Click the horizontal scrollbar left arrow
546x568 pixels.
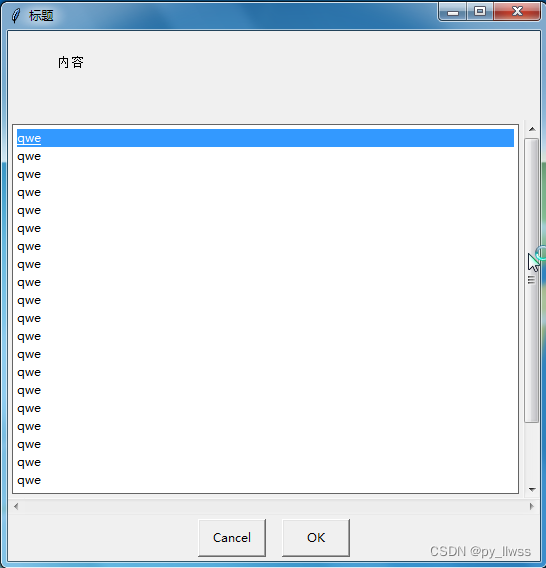(16, 506)
